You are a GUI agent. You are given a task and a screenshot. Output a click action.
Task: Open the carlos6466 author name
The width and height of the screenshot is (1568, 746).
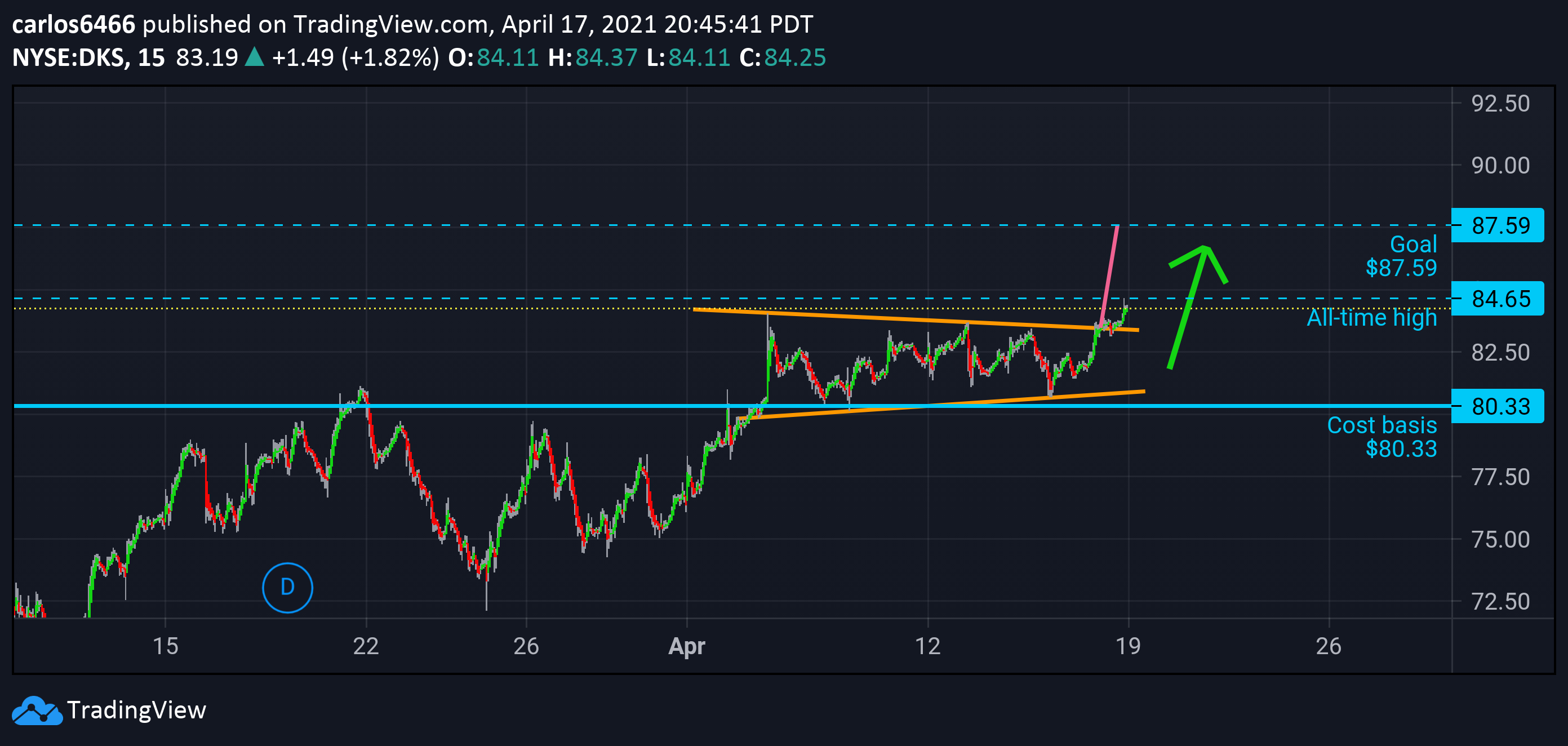coord(74,24)
